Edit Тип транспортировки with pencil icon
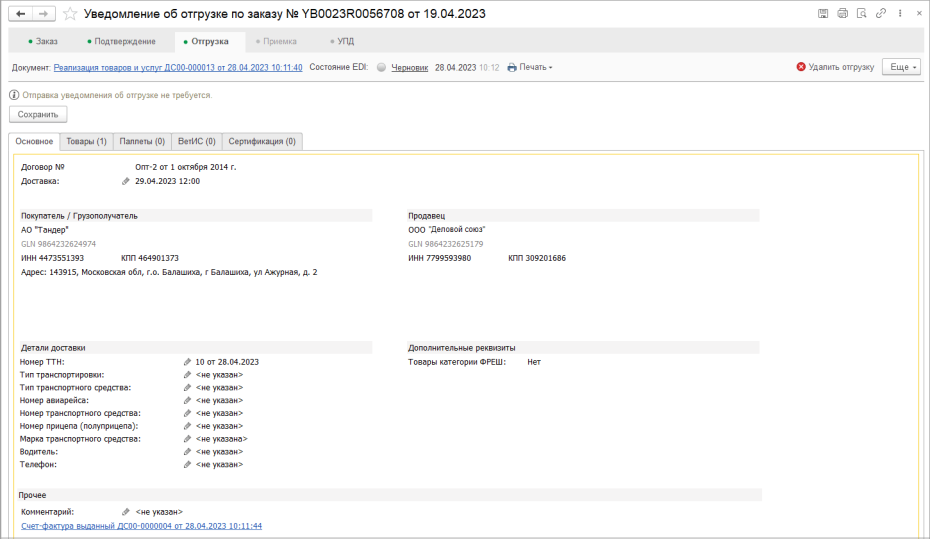Image resolution: width=930 pixels, height=539 pixels. pos(187,375)
